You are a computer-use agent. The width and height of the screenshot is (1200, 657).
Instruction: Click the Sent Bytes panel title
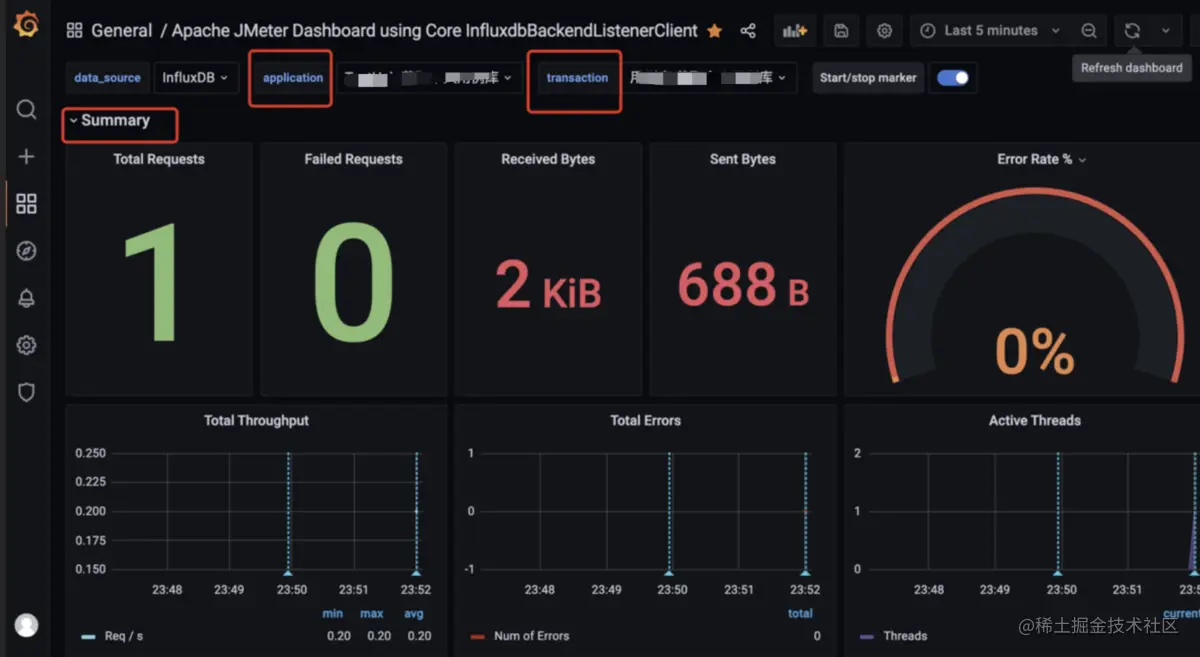coord(743,159)
